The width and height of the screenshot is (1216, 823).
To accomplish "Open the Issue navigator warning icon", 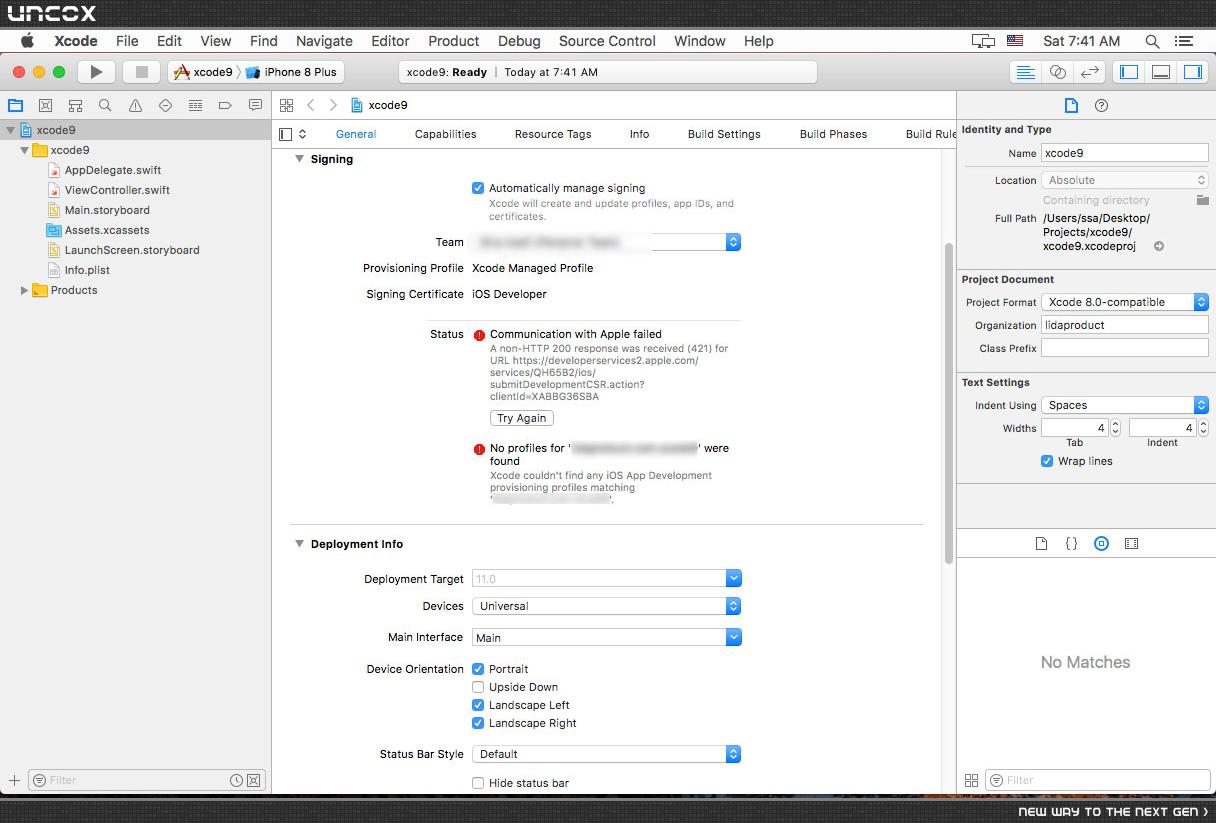I will coord(135,105).
